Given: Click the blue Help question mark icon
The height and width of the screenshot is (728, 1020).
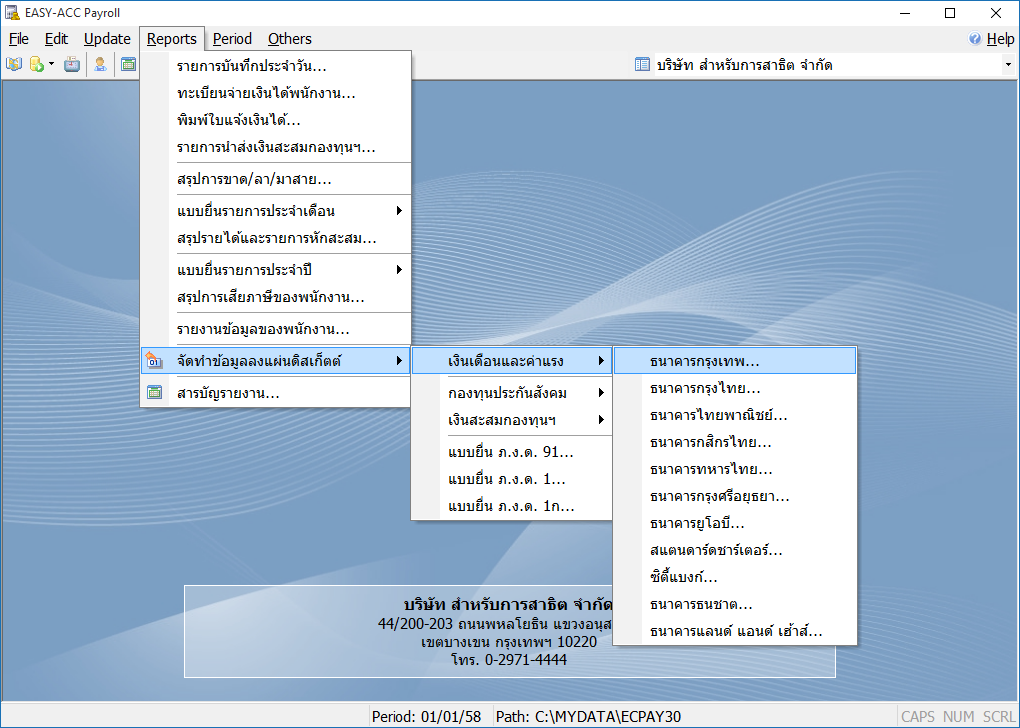Looking at the screenshot, I should (x=975, y=39).
